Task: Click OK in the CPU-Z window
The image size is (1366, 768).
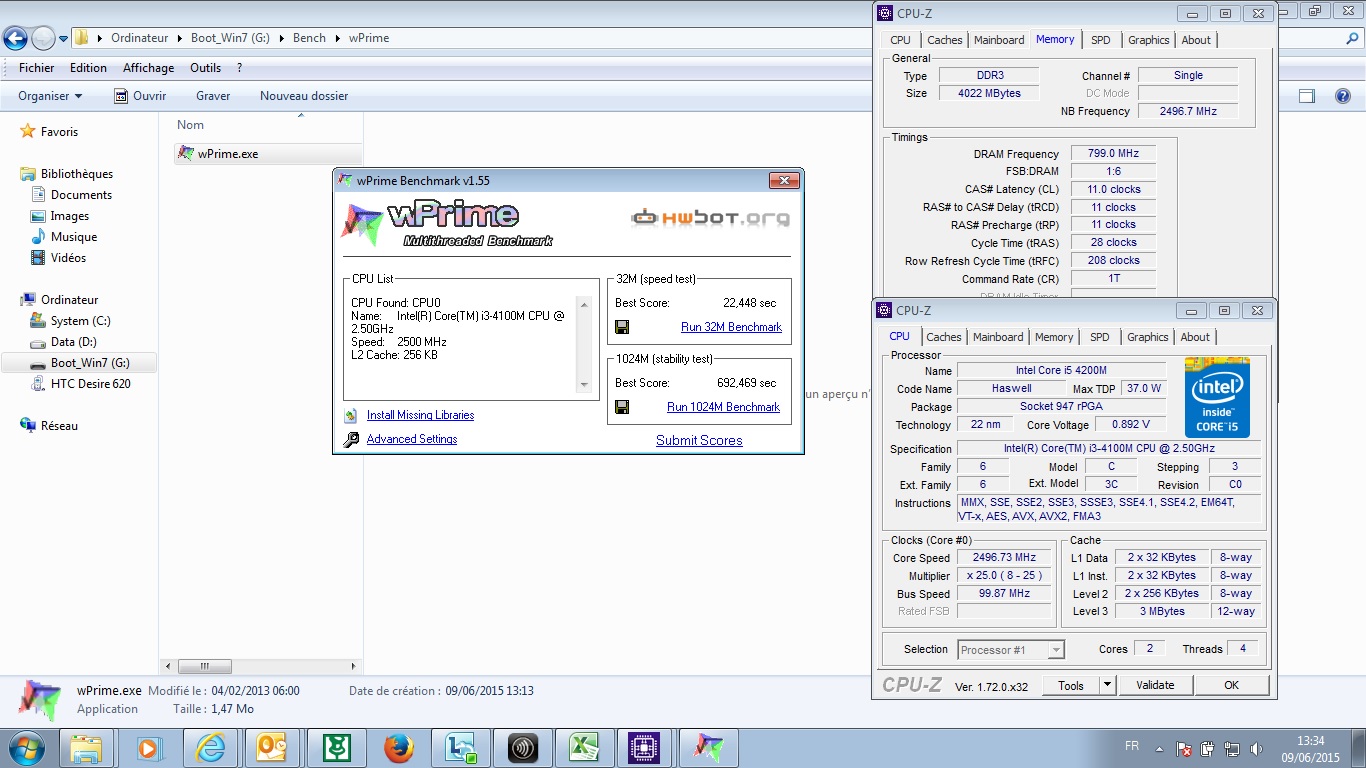Action: [1231, 685]
